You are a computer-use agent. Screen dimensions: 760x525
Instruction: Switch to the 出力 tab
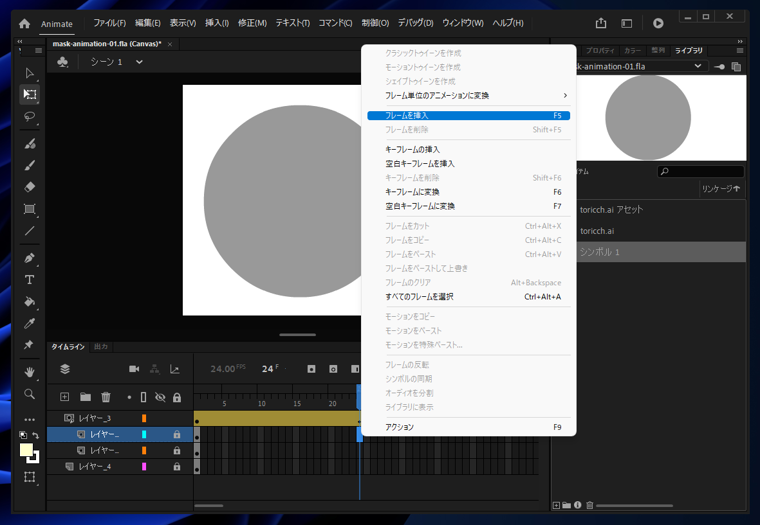101,347
